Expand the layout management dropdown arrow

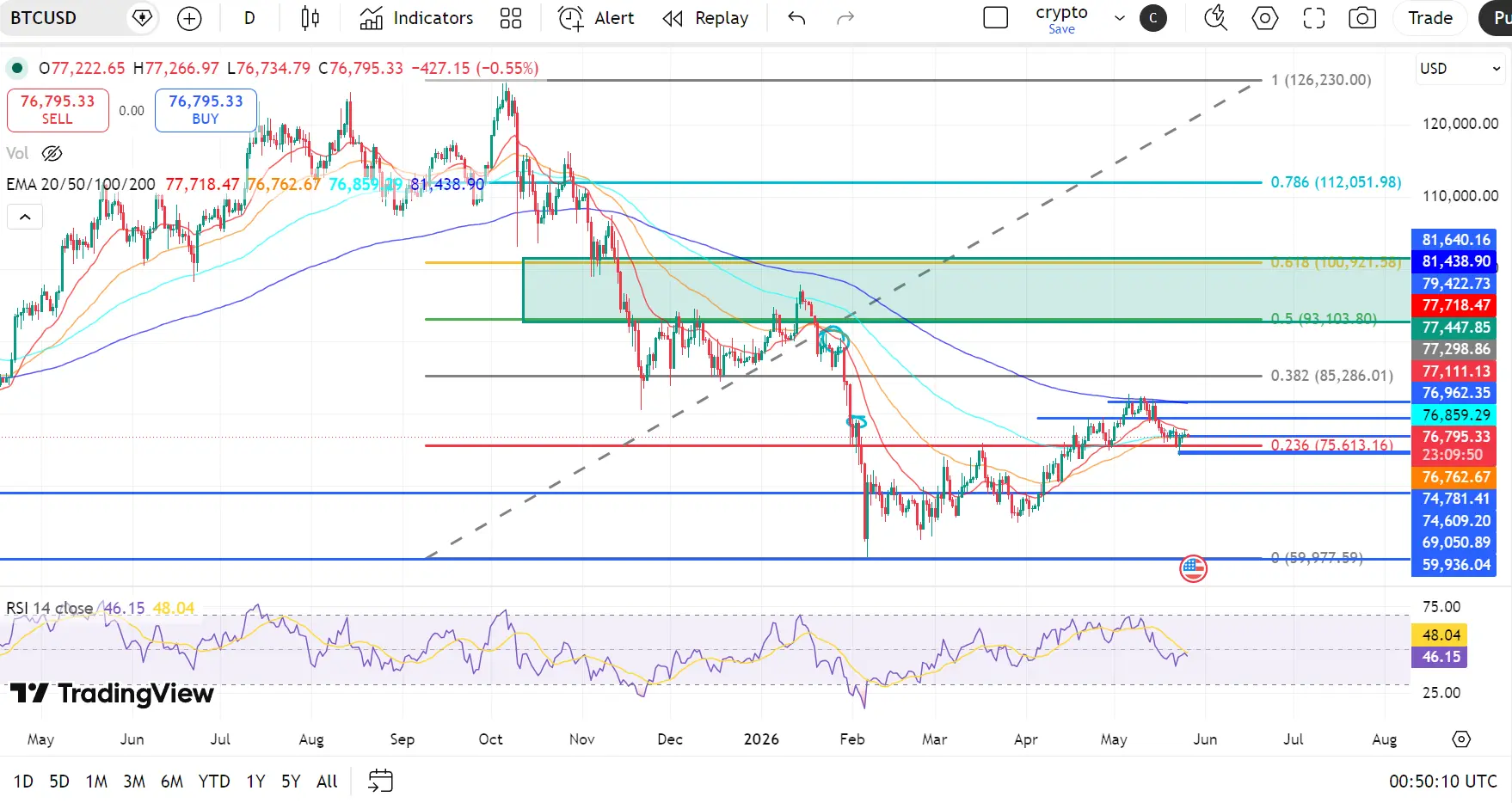coord(1119,18)
